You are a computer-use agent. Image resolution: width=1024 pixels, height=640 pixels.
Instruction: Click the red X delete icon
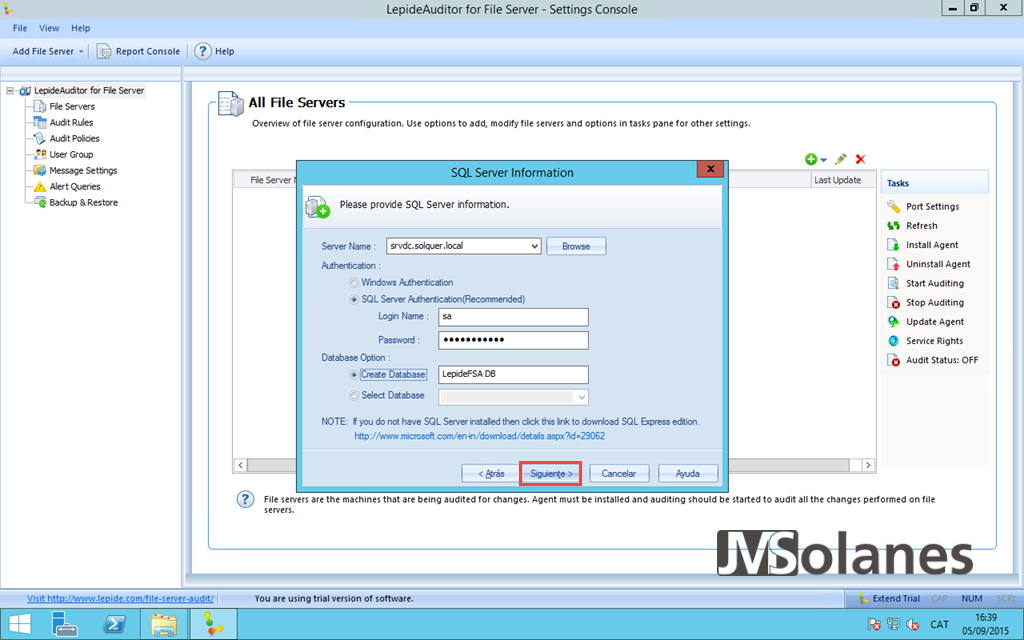pyautogui.click(x=861, y=159)
